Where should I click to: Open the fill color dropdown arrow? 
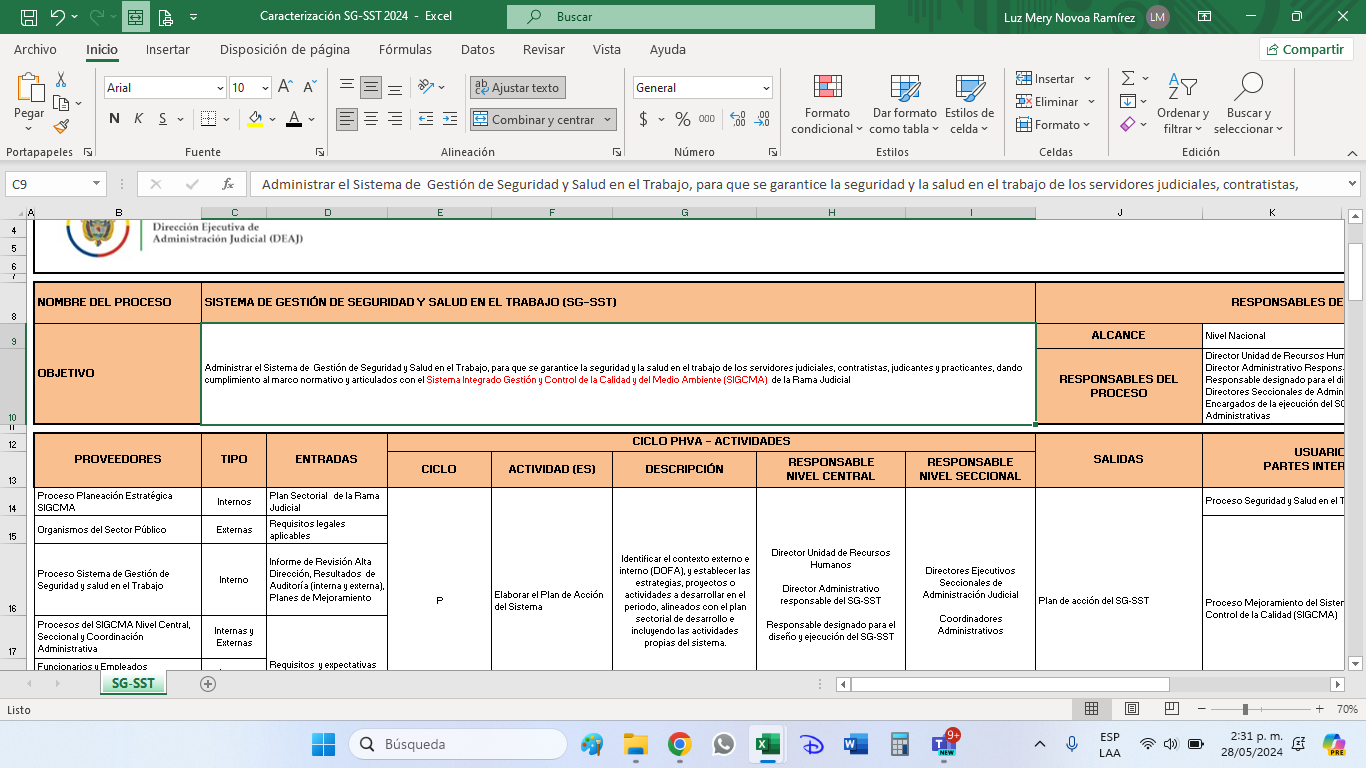(273, 119)
